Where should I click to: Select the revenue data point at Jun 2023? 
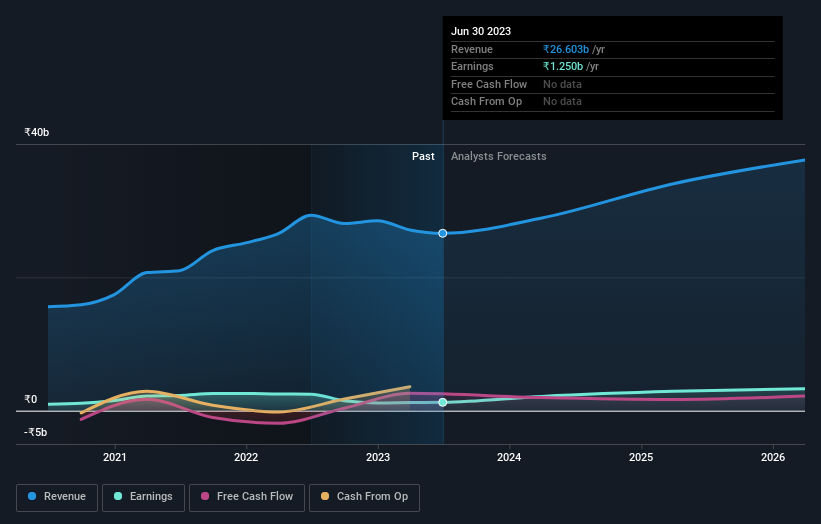click(443, 233)
